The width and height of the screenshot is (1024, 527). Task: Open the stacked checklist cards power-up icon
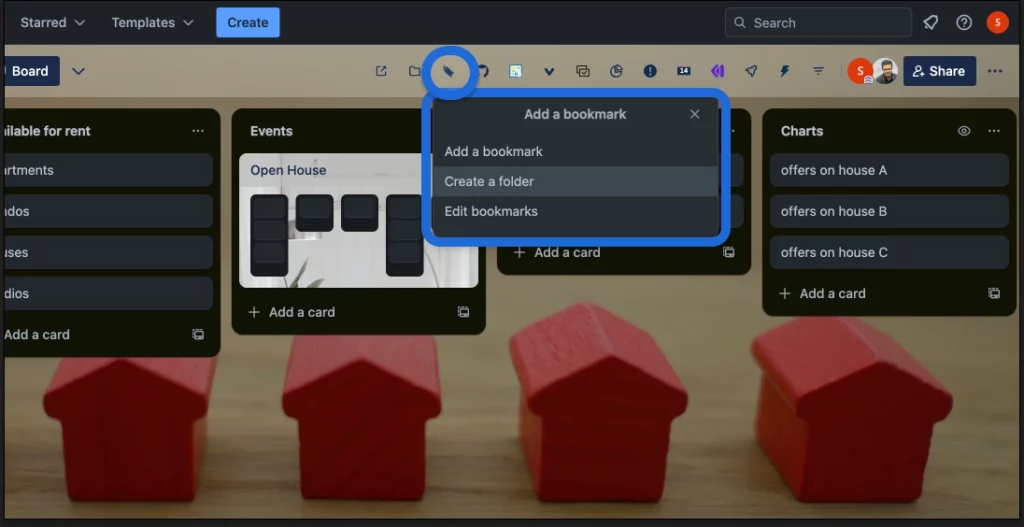[583, 71]
